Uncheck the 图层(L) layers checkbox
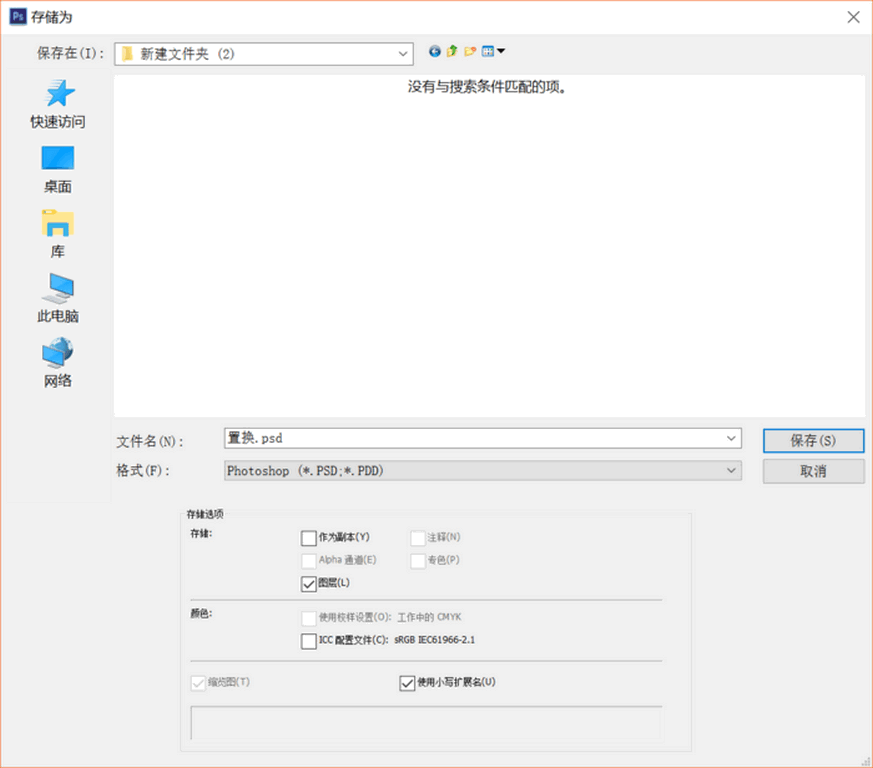 [x=308, y=584]
